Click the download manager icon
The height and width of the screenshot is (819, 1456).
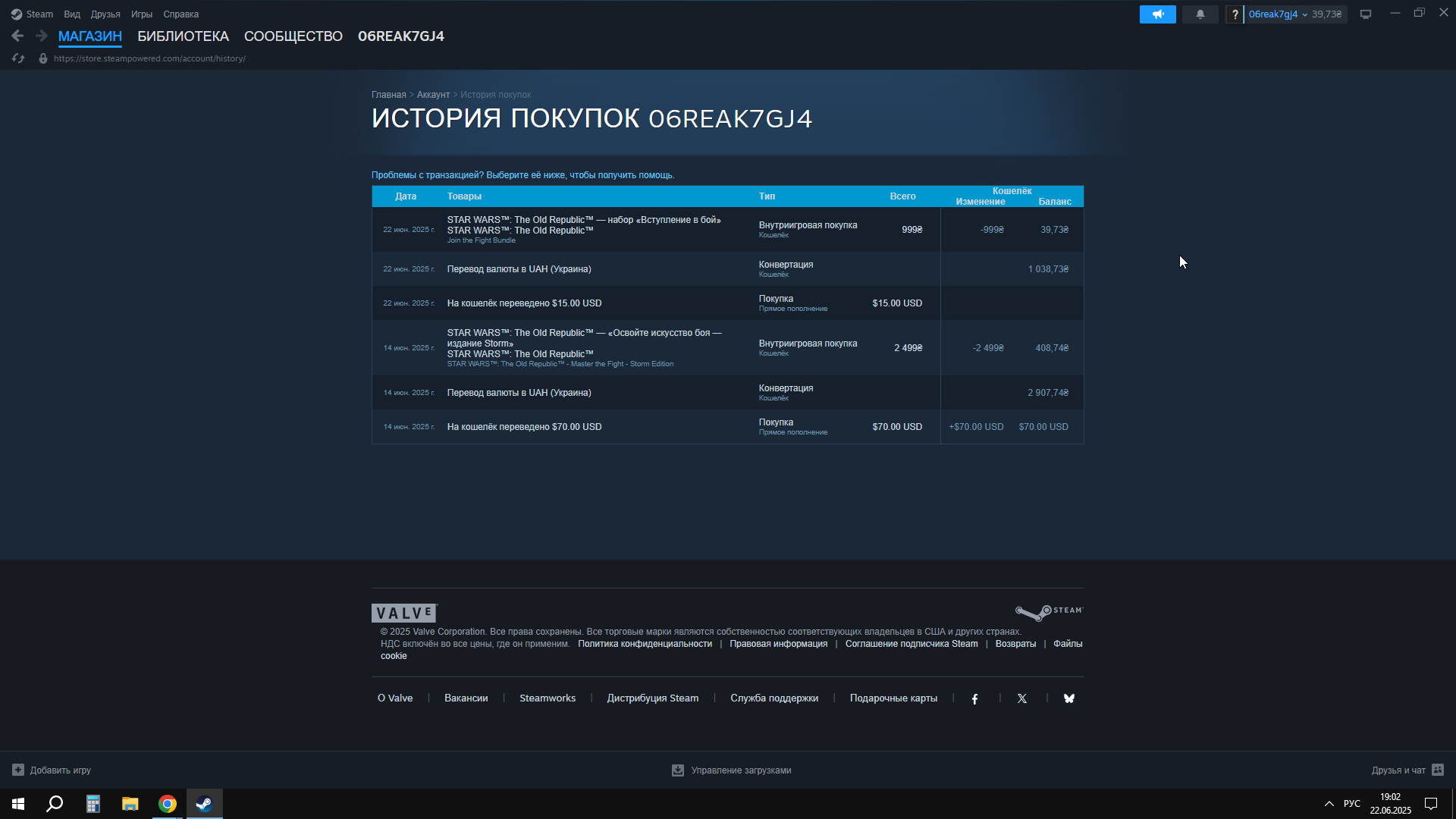coord(678,770)
